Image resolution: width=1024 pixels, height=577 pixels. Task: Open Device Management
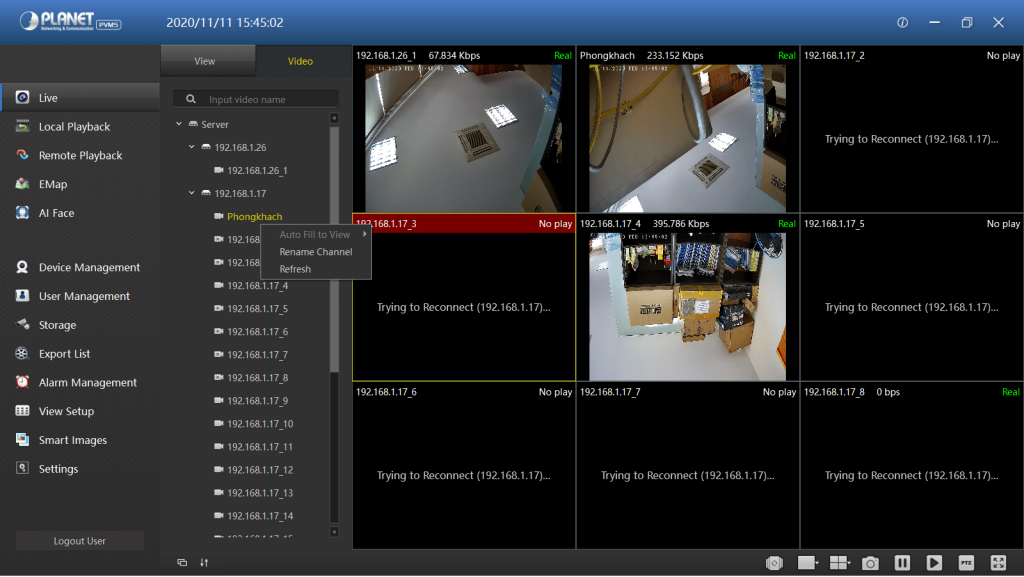80,267
